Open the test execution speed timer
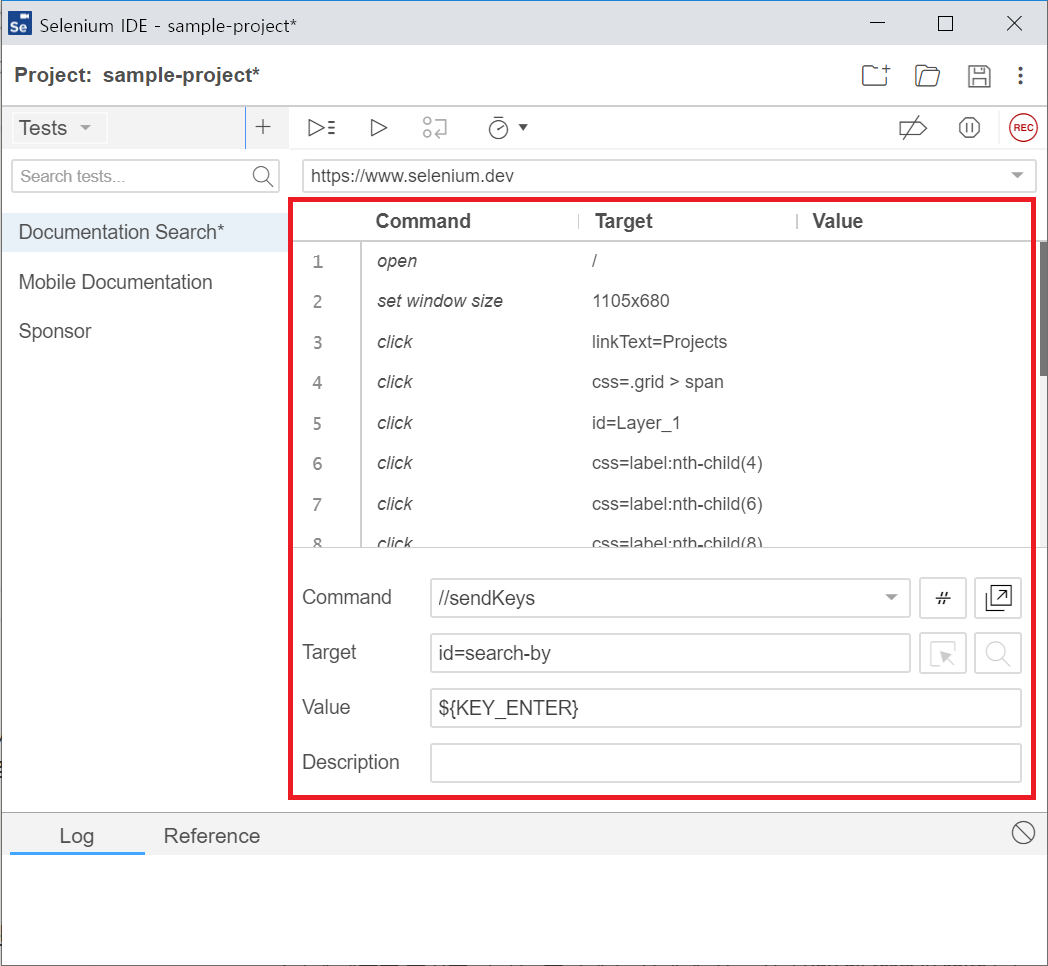 click(506, 128)
